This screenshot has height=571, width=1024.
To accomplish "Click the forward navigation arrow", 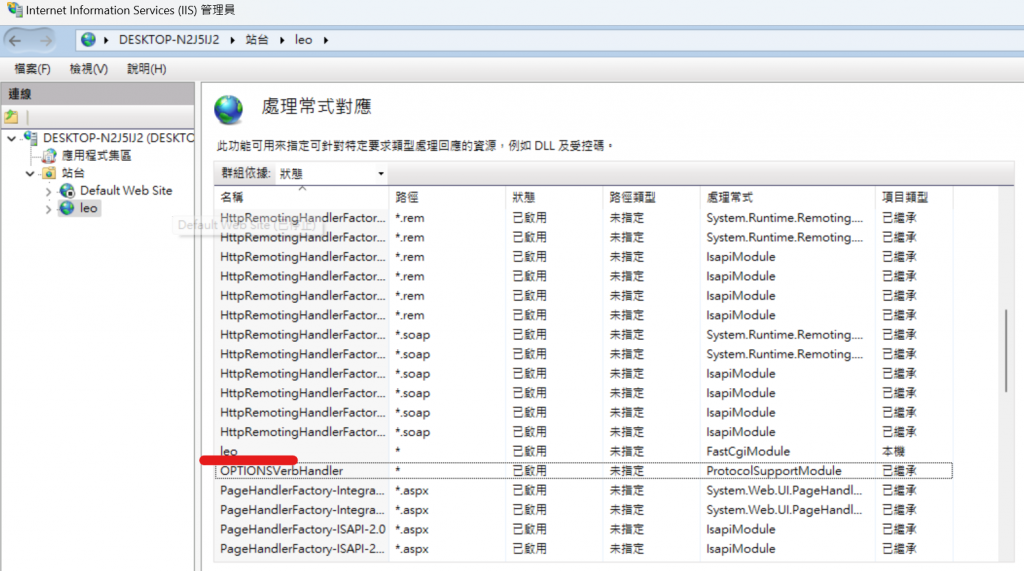I will tap(45, 41).
